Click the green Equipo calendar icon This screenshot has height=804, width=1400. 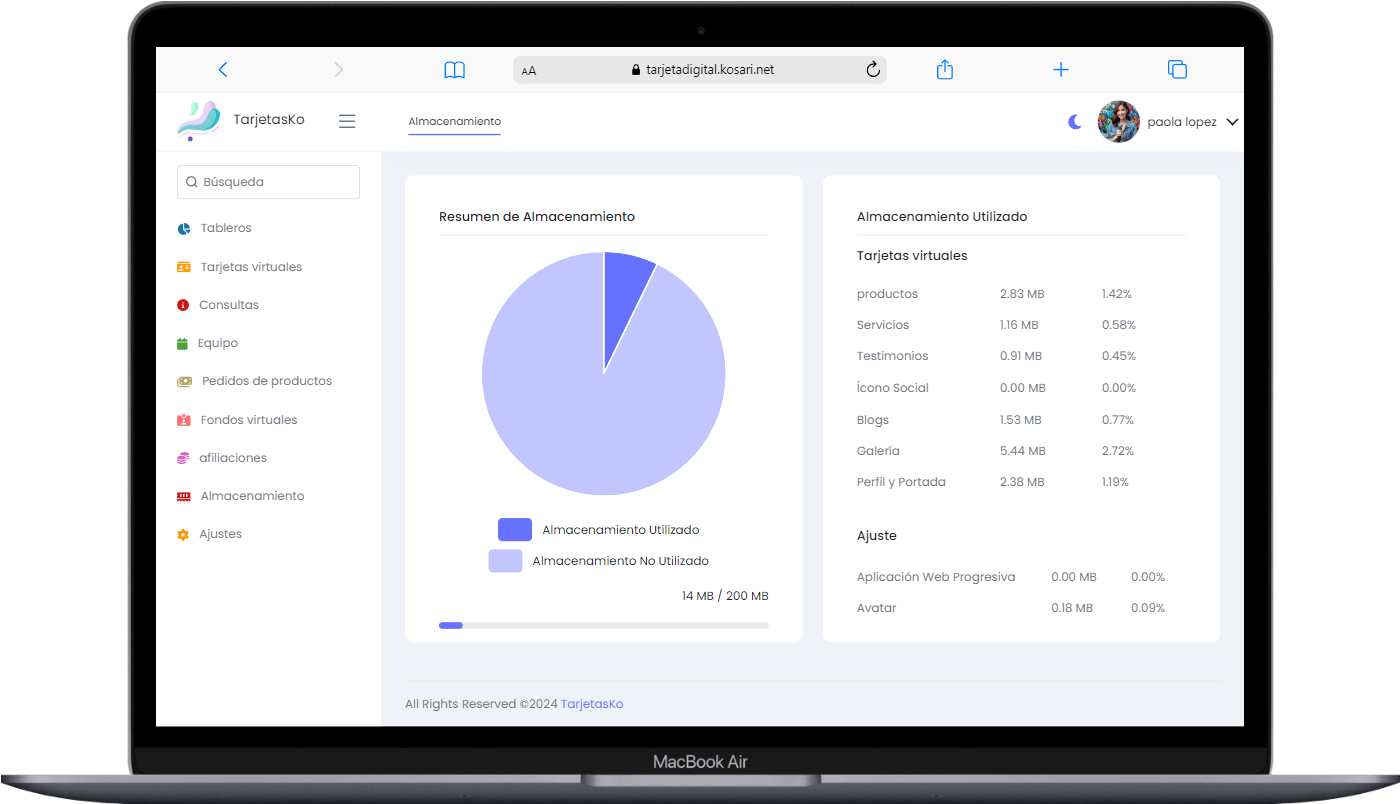182,343
